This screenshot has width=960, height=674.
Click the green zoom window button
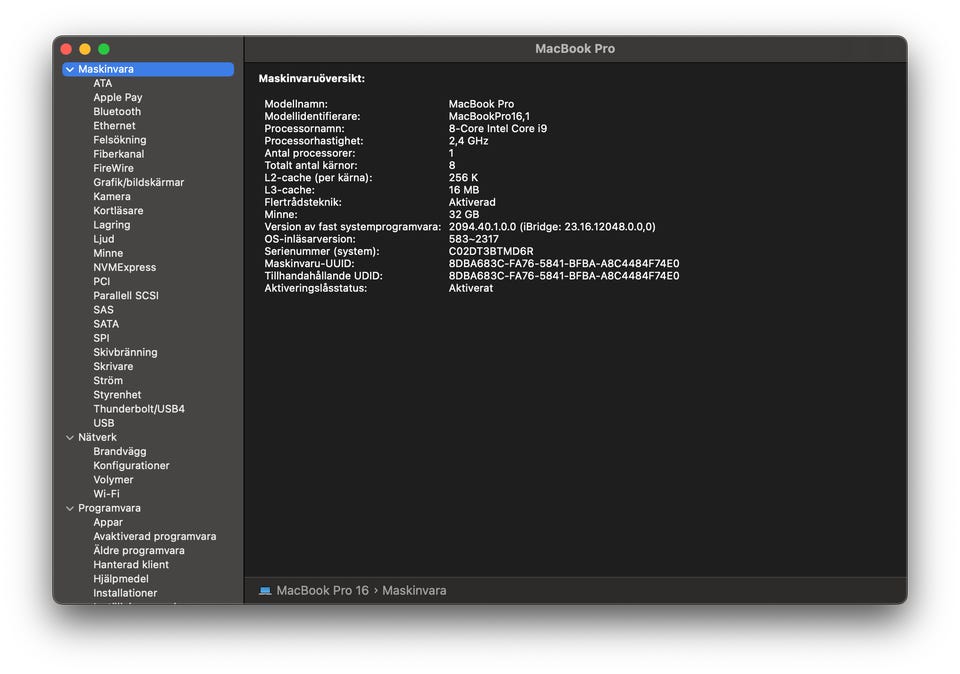[x=104, y=49]
